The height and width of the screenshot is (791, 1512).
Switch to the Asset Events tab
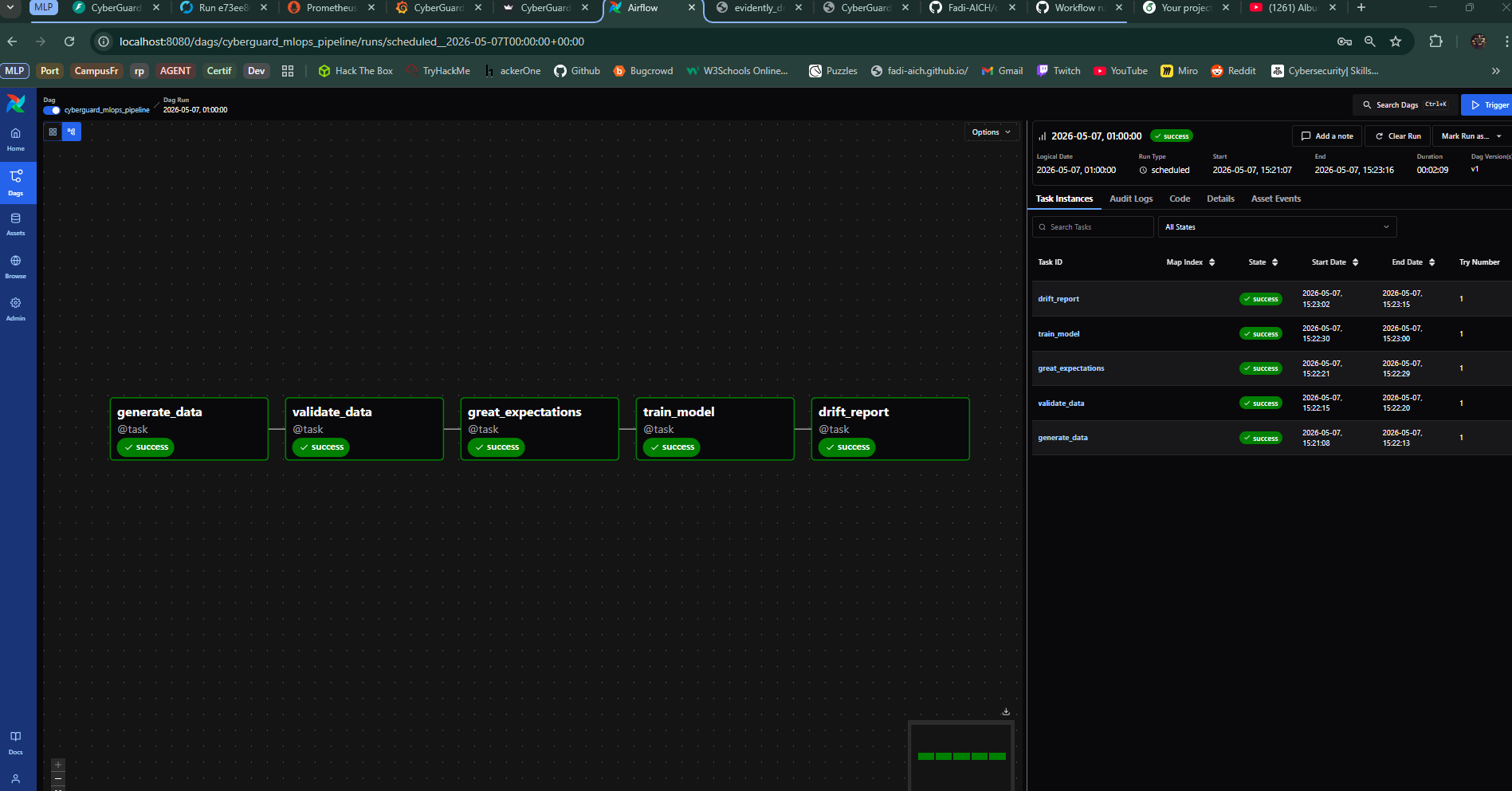point(1275,199)
